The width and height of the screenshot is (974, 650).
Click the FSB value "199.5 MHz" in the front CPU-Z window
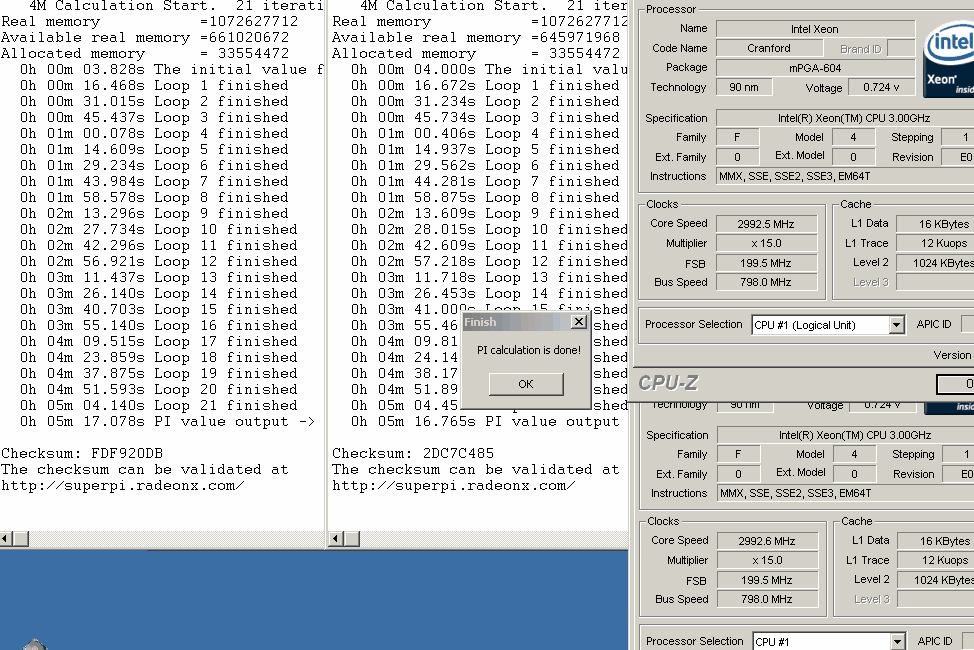(x=766, y=263)
